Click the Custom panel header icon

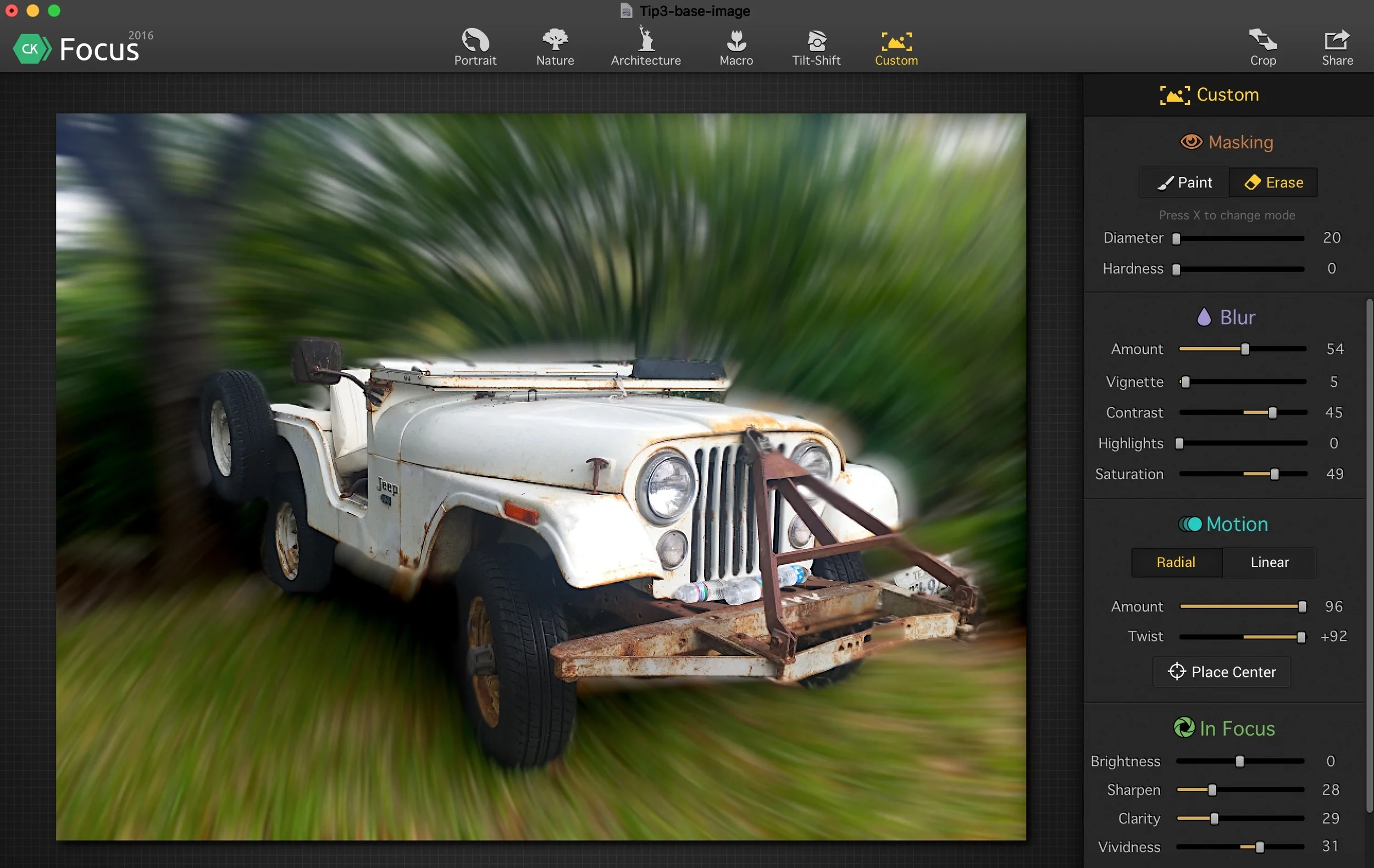click(x=1174, y=94)
